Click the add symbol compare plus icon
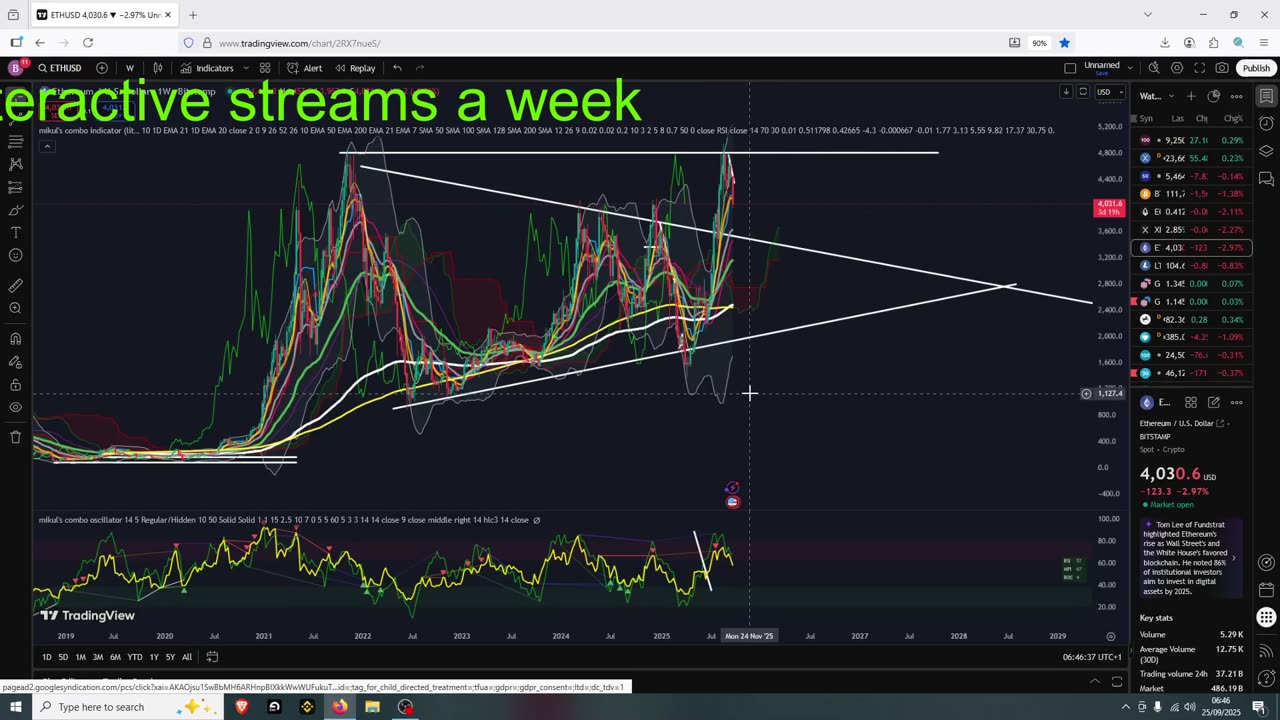The height and width of the screenshot is (720, 1280). coord(102,68)
